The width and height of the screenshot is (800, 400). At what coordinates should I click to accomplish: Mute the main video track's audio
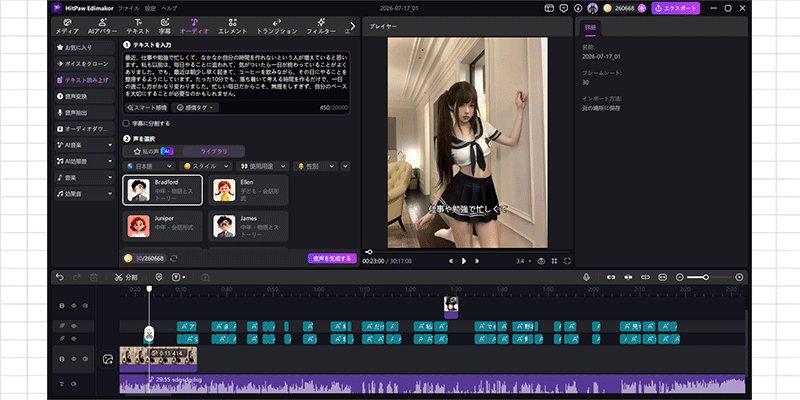(x=85, y=359)
